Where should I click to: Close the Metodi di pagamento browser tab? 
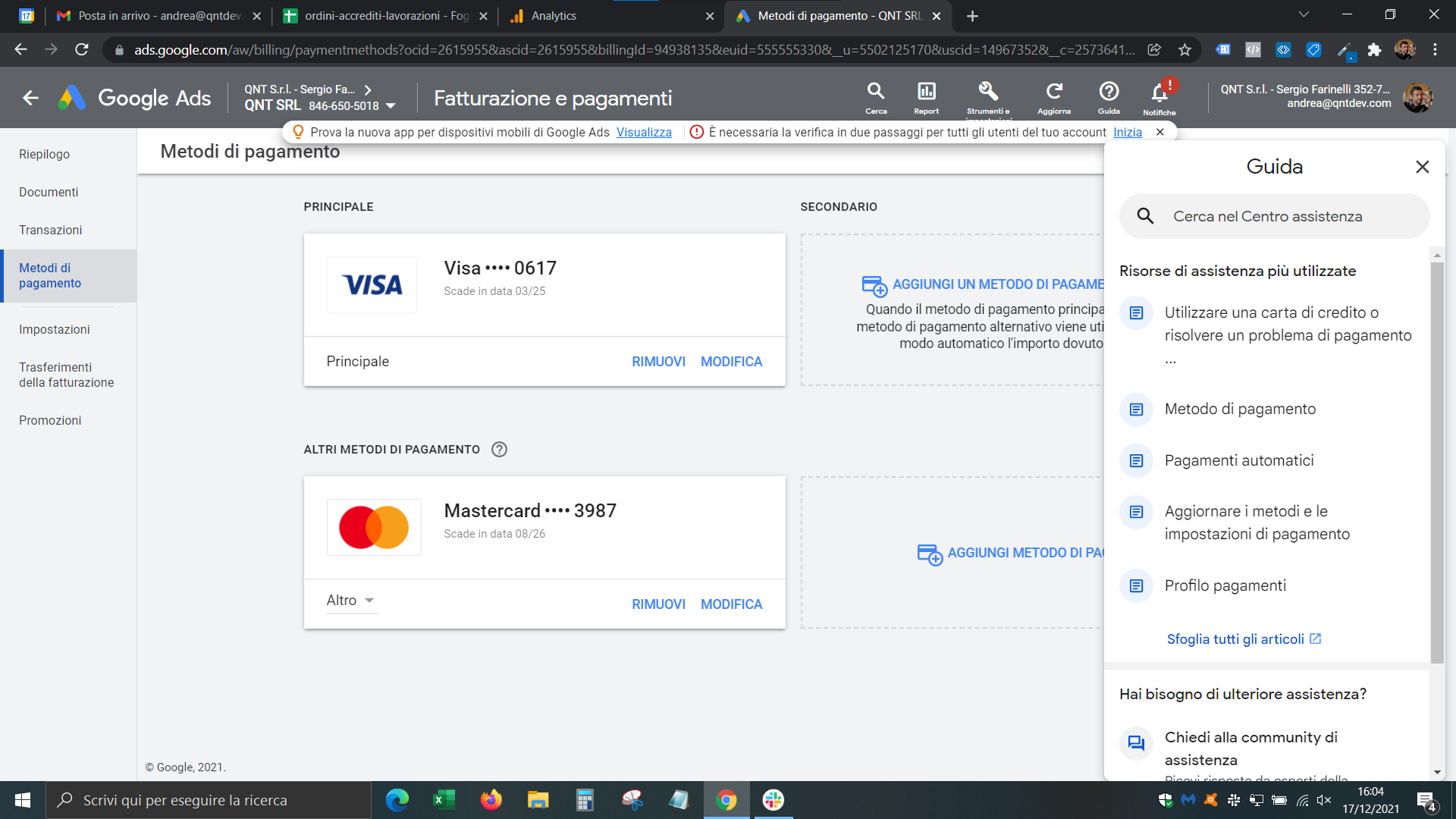[x=936, y=16]
